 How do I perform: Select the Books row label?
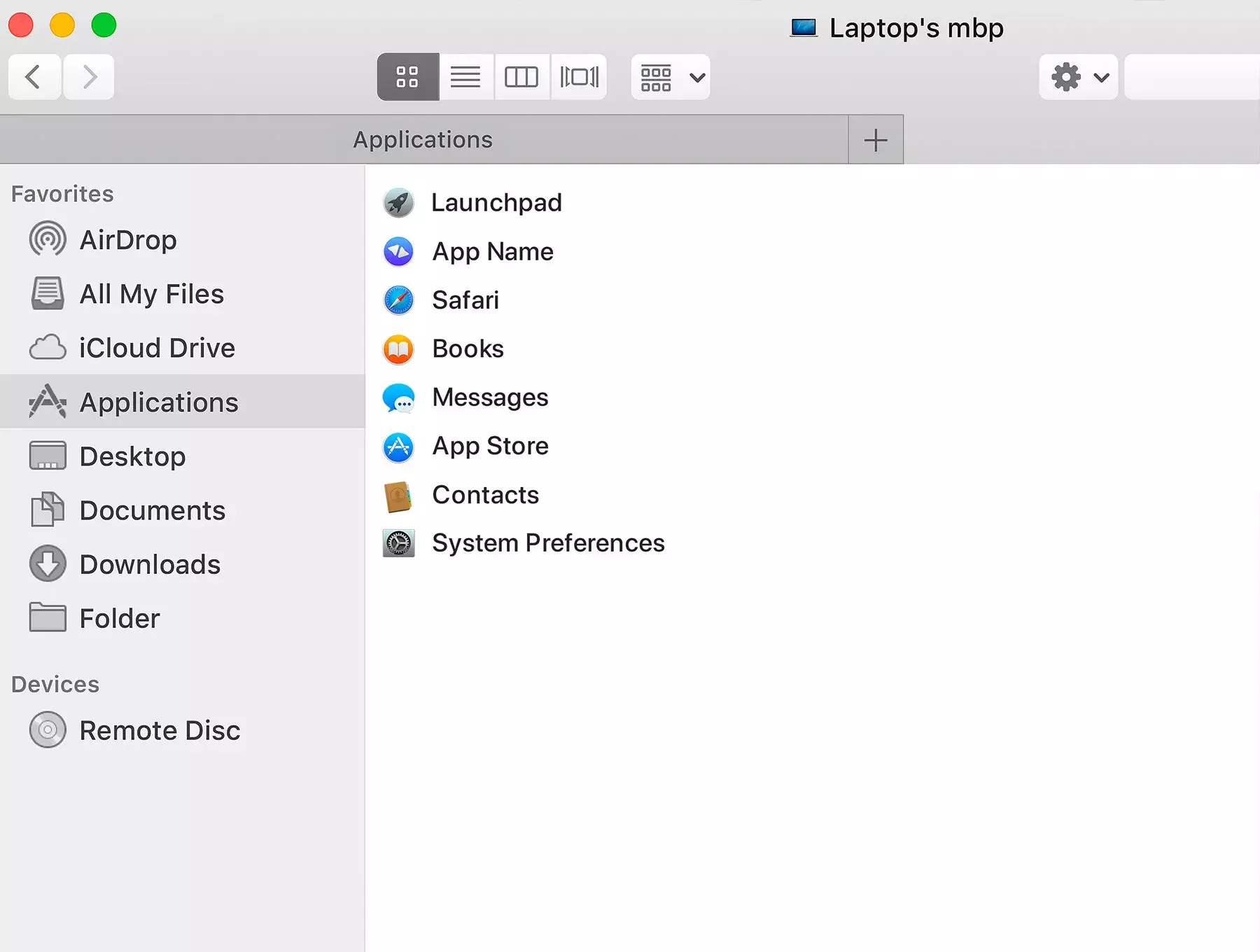pos(468,349)
